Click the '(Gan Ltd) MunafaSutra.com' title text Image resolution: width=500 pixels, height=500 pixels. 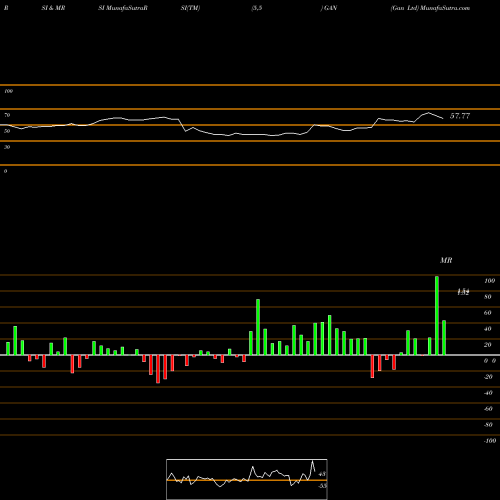(430, 8)
